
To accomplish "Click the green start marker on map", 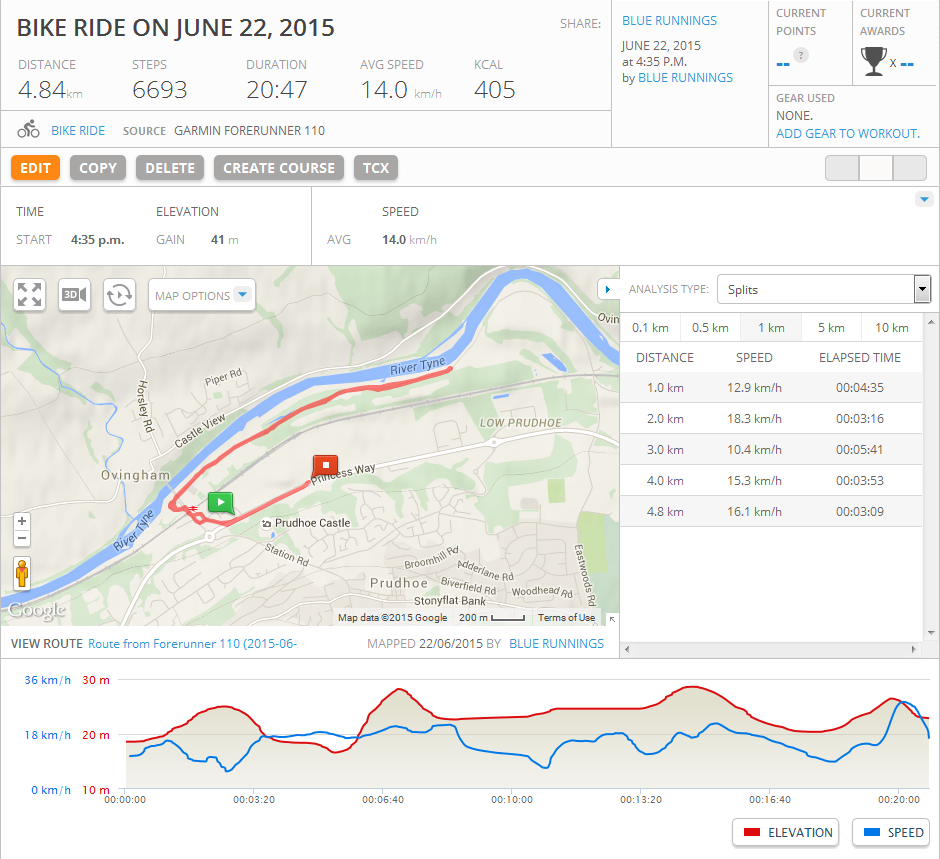I will (x=220, y=503).
